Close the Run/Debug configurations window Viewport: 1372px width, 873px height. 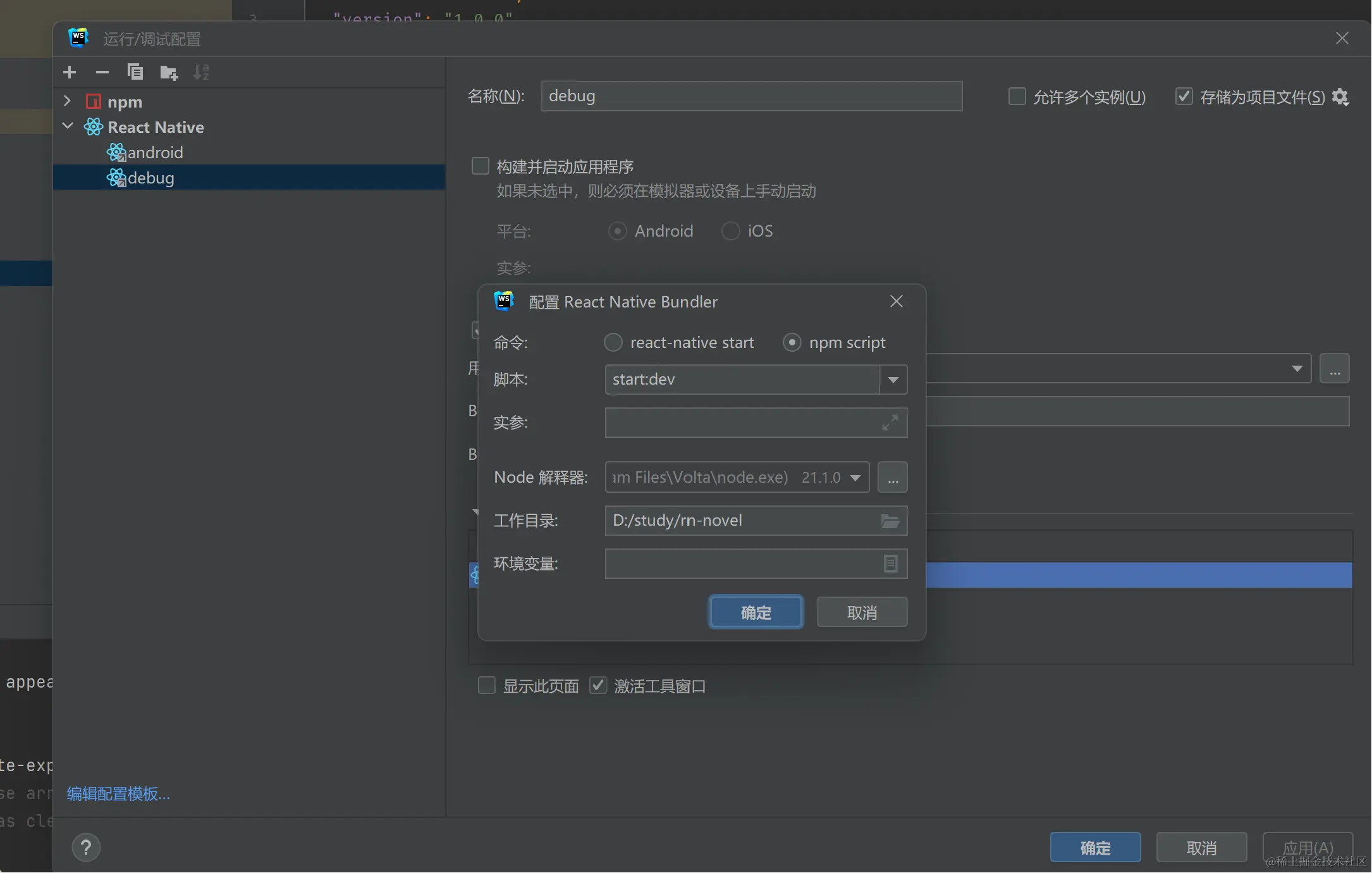click(1342, 39)
